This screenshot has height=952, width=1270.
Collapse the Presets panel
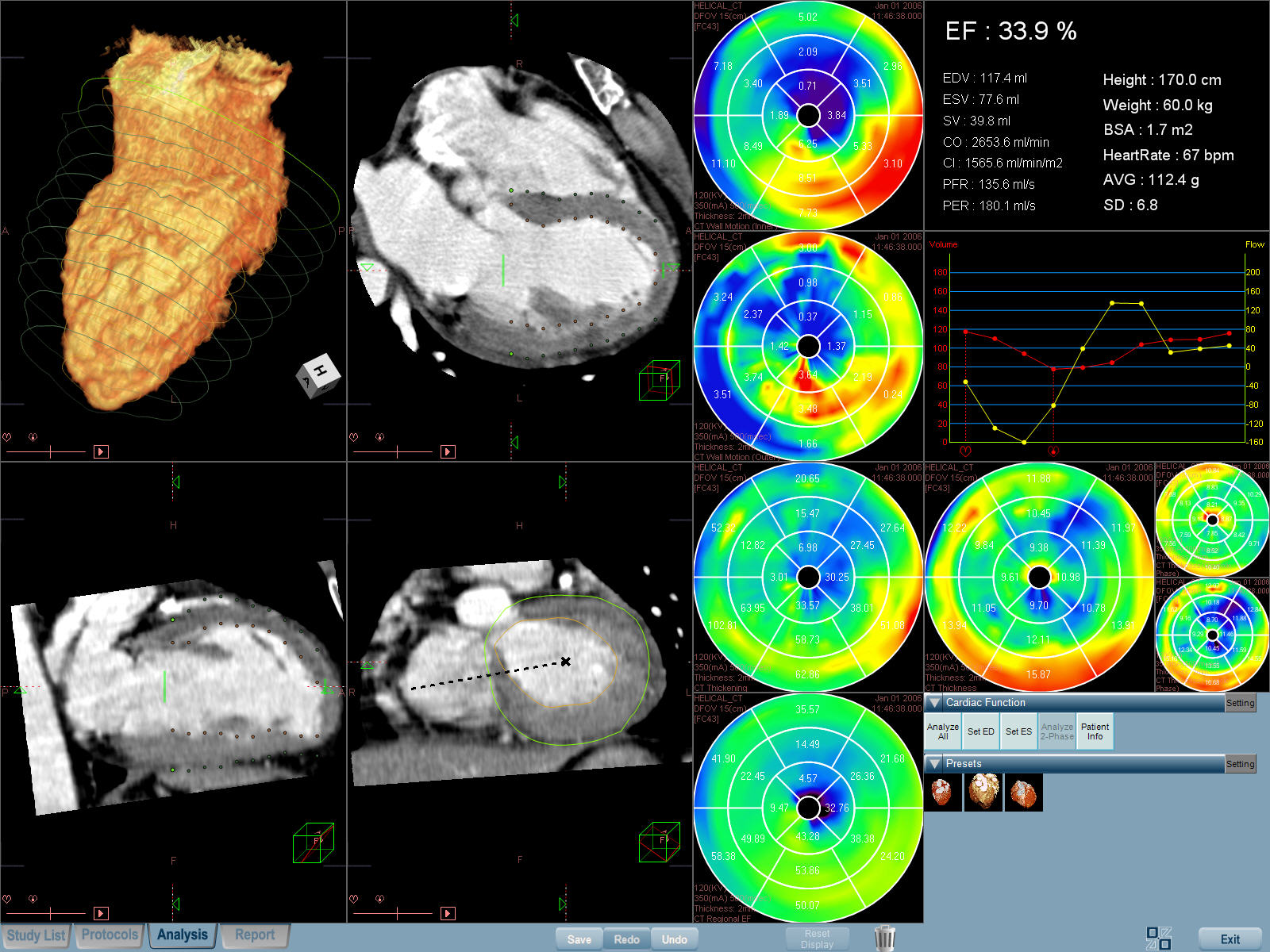tap(934, 764)
